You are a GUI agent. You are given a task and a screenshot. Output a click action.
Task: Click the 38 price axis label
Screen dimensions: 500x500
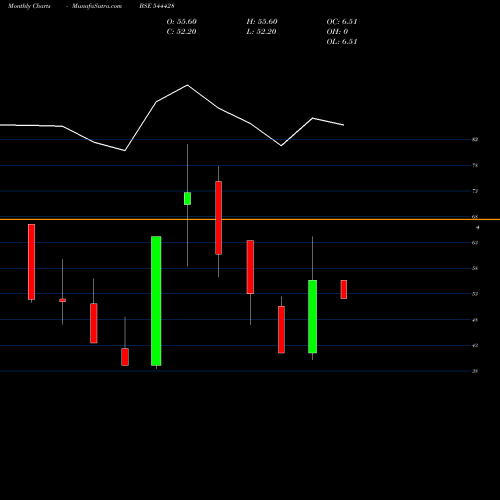point(475,371)
